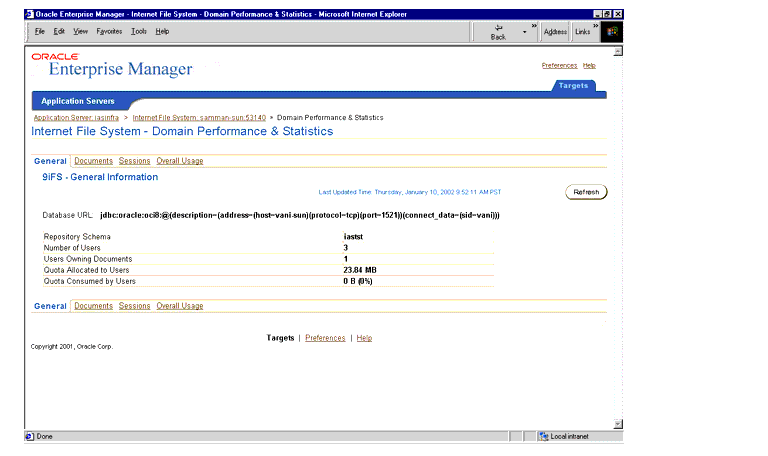The image size is (768, 456).
Task: Click the Copyright 2001, Oracle Corp. text
Action: [72, 347]
